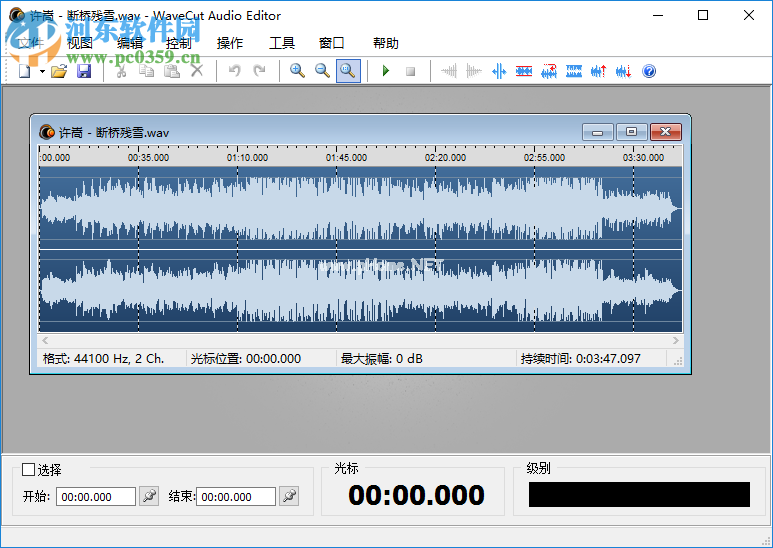The image size is (773, 548).
Task: Click the Stop playback square button
Action: click(410, 71)
